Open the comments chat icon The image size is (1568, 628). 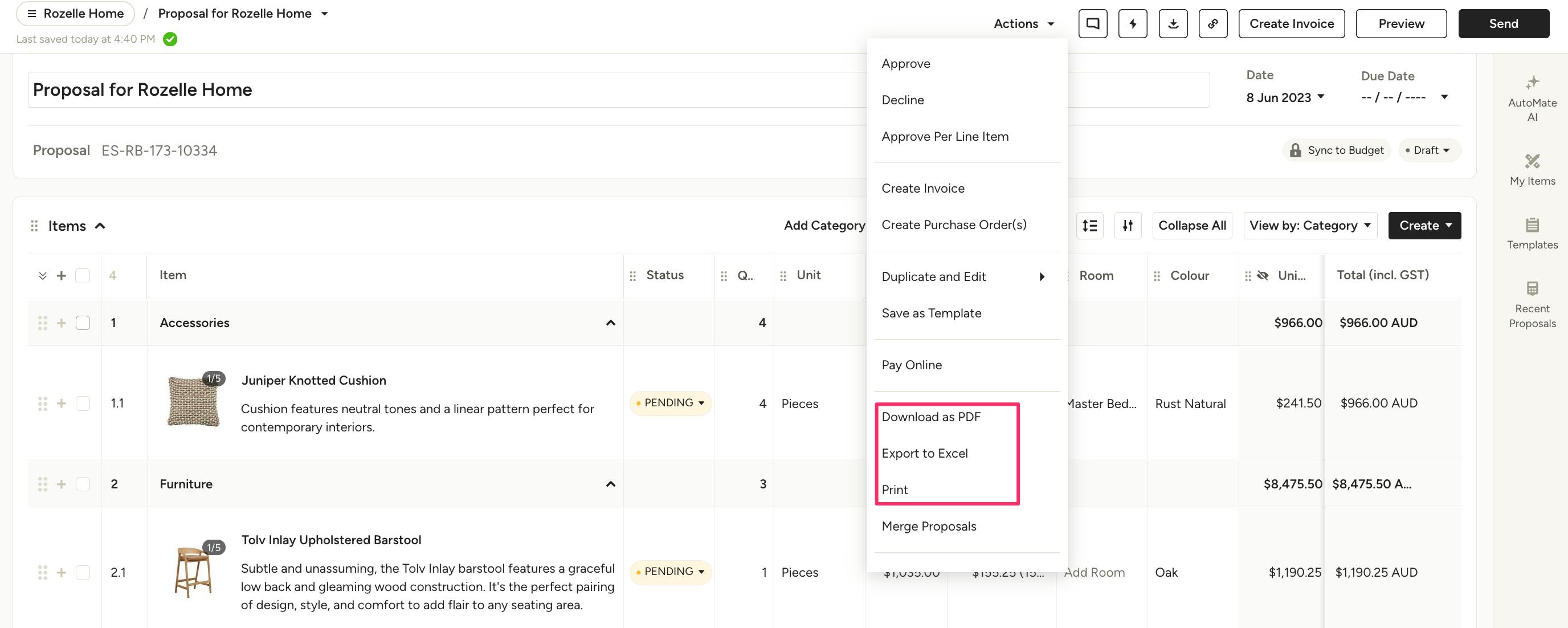[x=1093, y=24]
